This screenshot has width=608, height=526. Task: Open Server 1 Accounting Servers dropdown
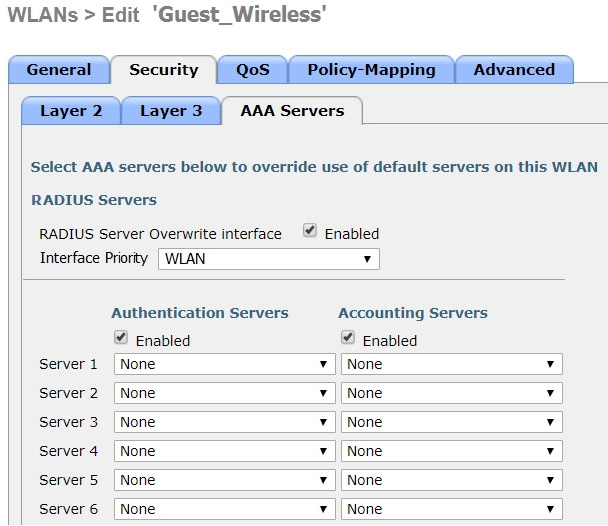coord(451,365)
